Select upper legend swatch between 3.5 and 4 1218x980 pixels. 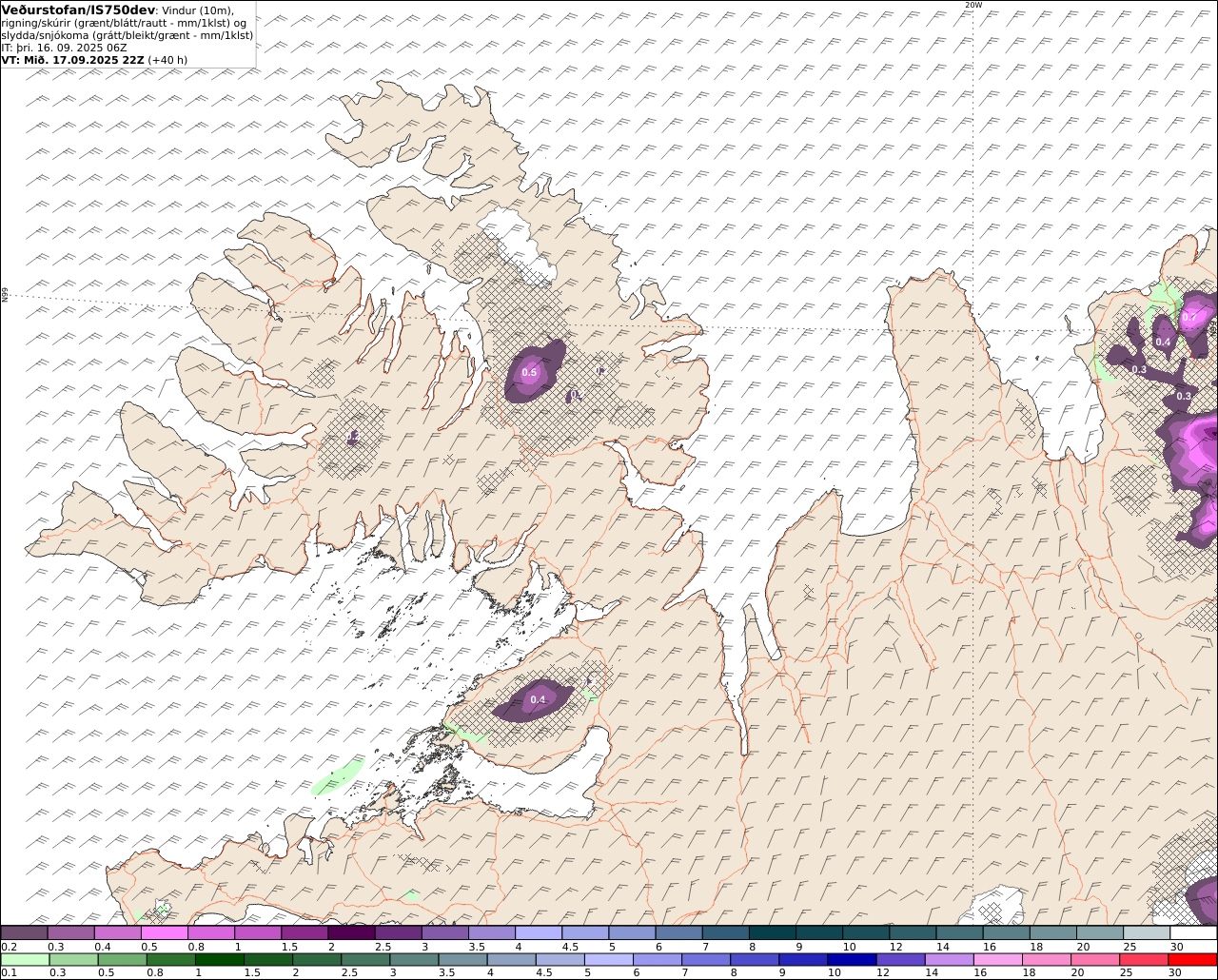click(x=492, y=933)
